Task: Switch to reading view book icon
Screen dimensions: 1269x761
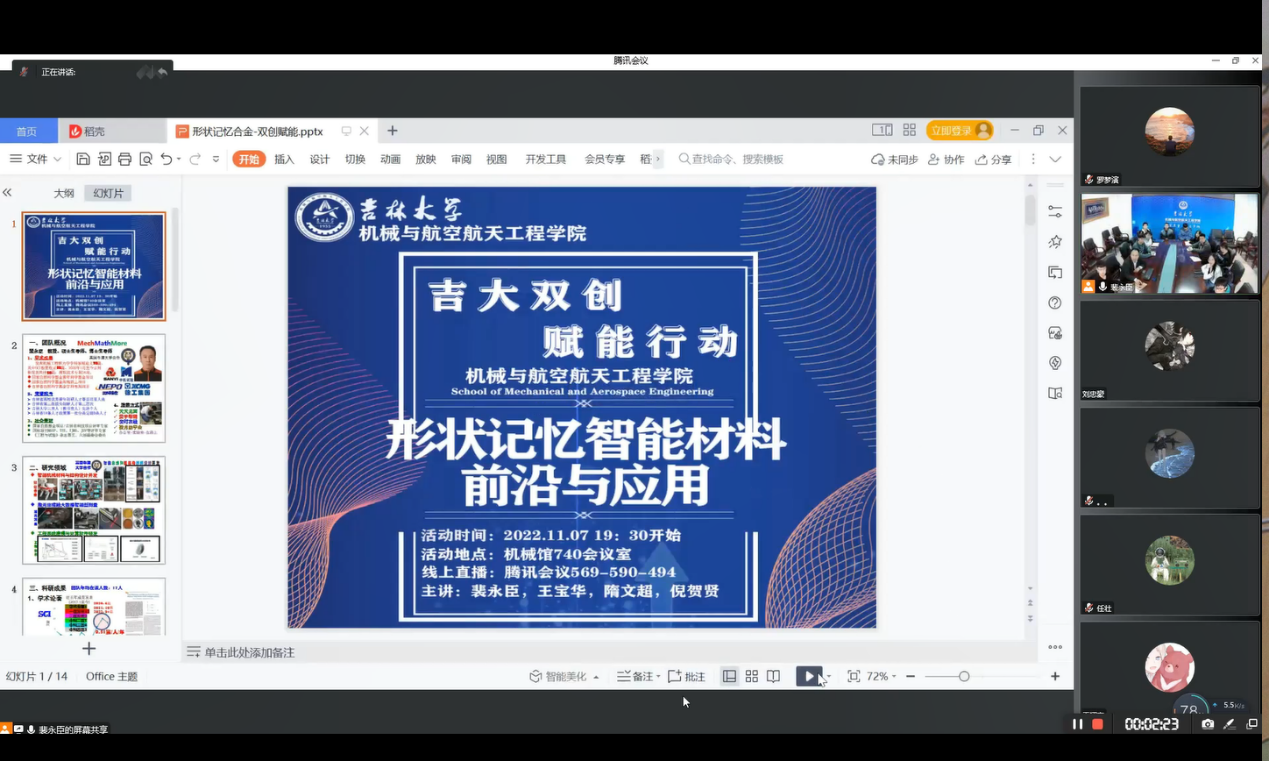Action: (x=774, y=677)
